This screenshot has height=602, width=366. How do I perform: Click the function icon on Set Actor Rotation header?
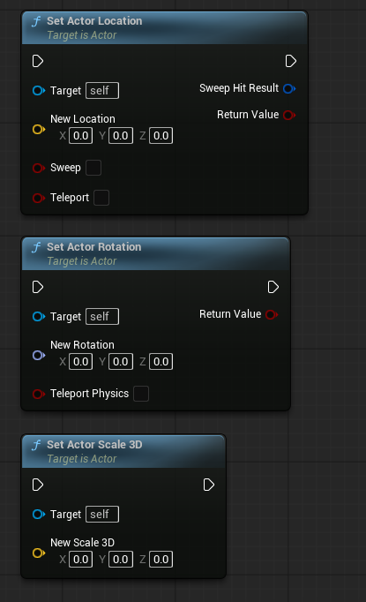pyautogui.click(x=36, y=248)
